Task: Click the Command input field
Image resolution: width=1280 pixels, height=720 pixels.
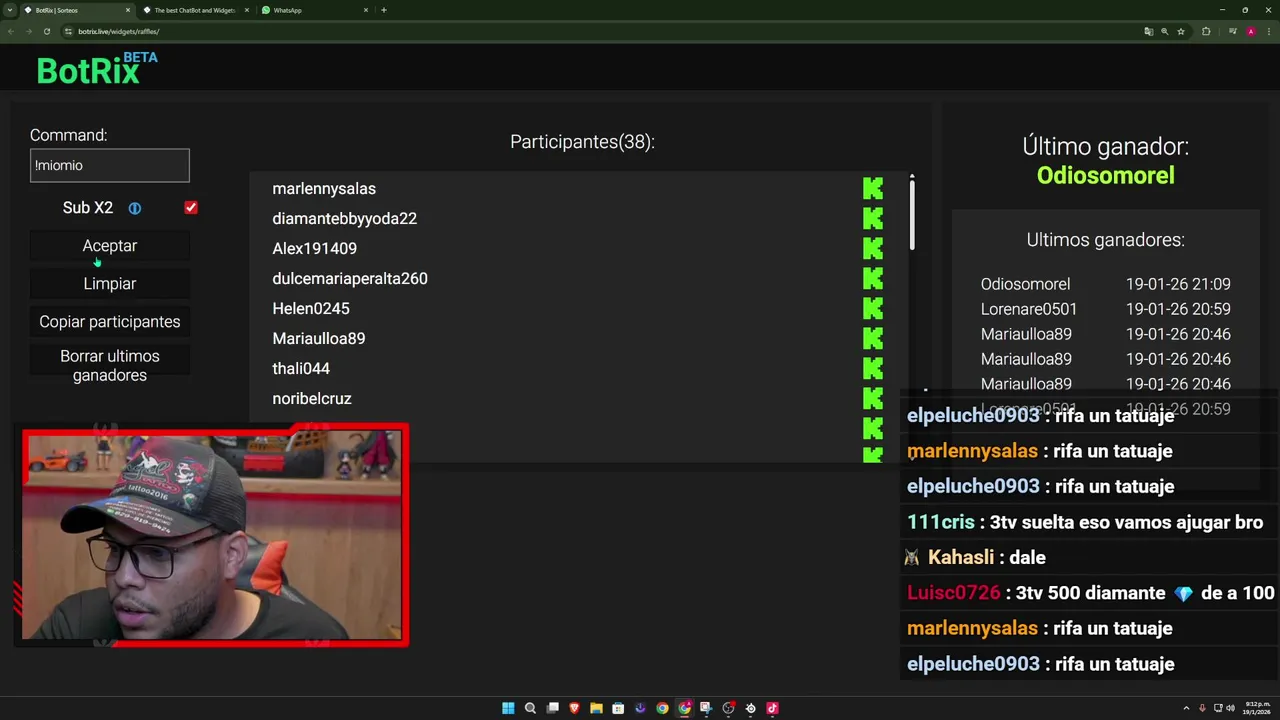Action: tap(110, 165)
